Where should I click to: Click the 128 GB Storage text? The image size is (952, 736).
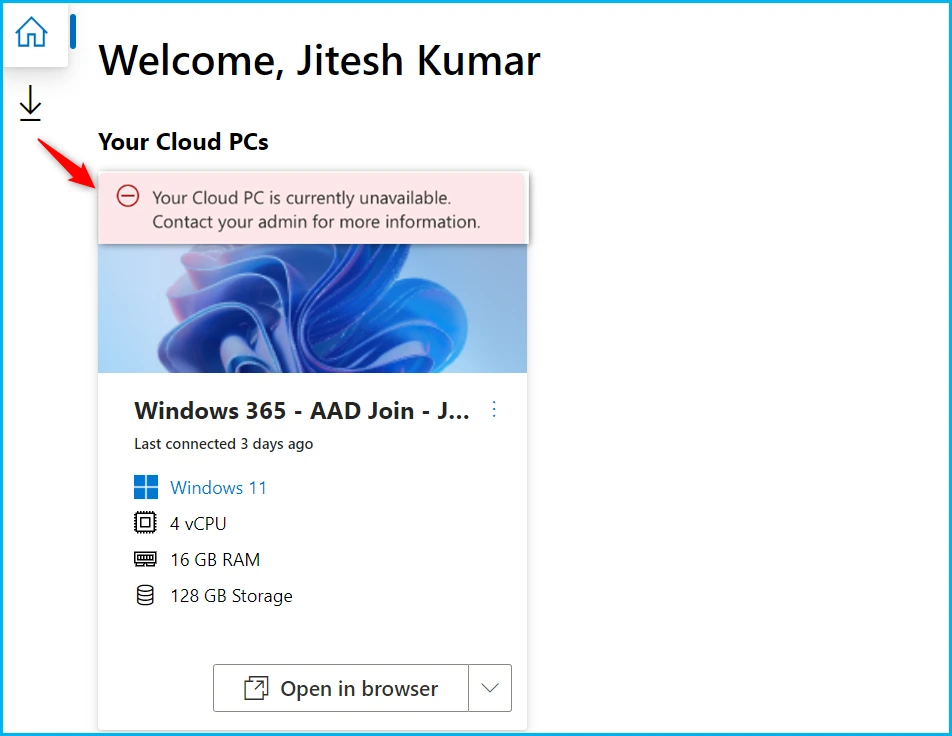231,596
